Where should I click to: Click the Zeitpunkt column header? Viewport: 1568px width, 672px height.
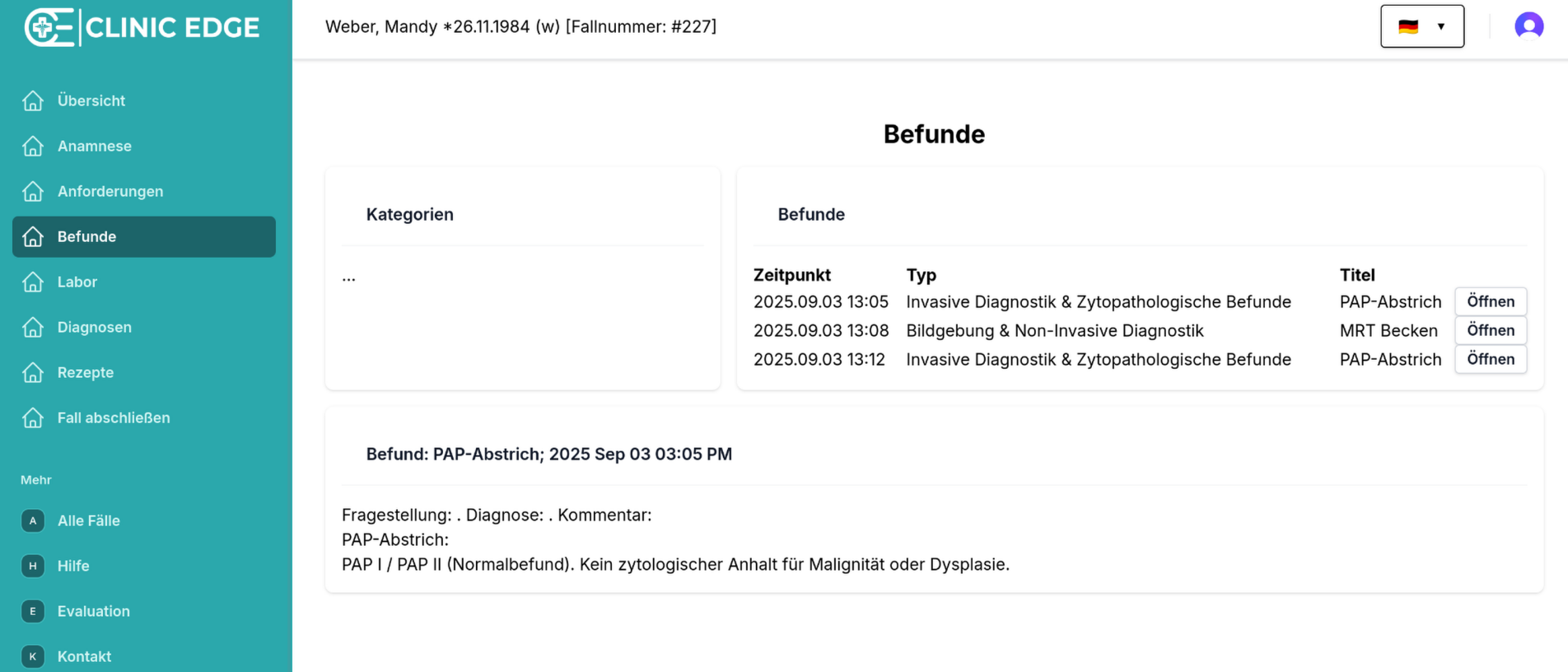(x=791, y=275)
